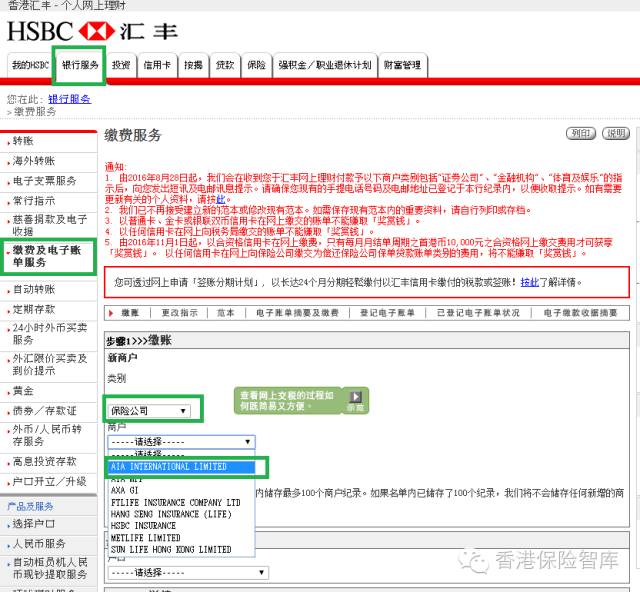Select the 已登记电子账单状况 sub-tab
This screenshot has width=640, height=592.
point(478,313)
